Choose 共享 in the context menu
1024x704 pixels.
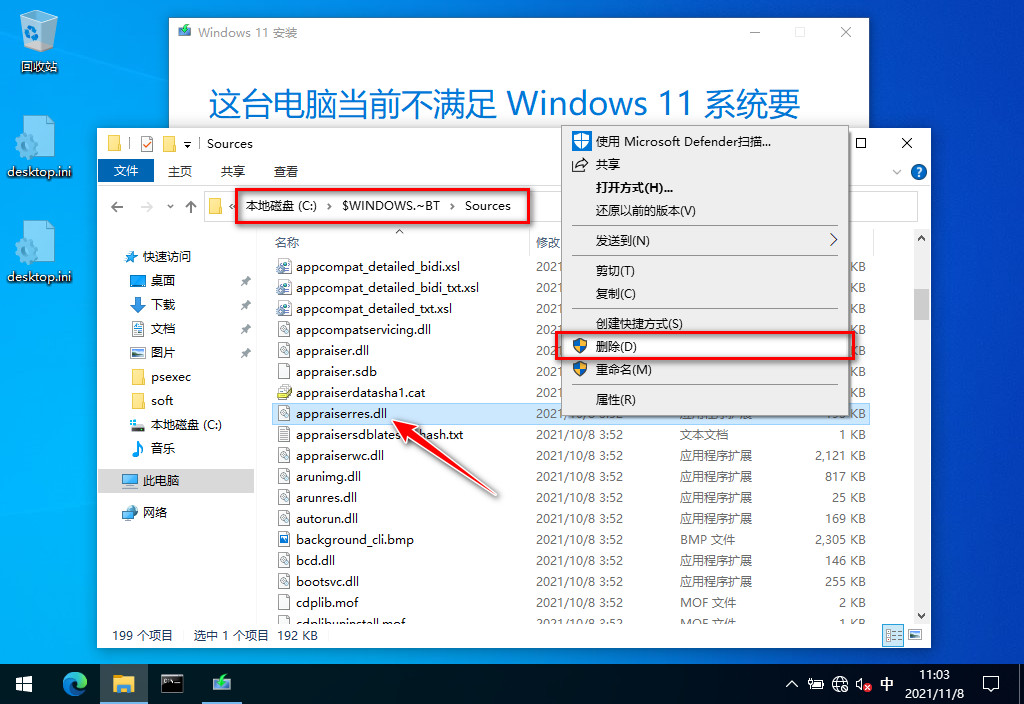click(x=705, y=165)
